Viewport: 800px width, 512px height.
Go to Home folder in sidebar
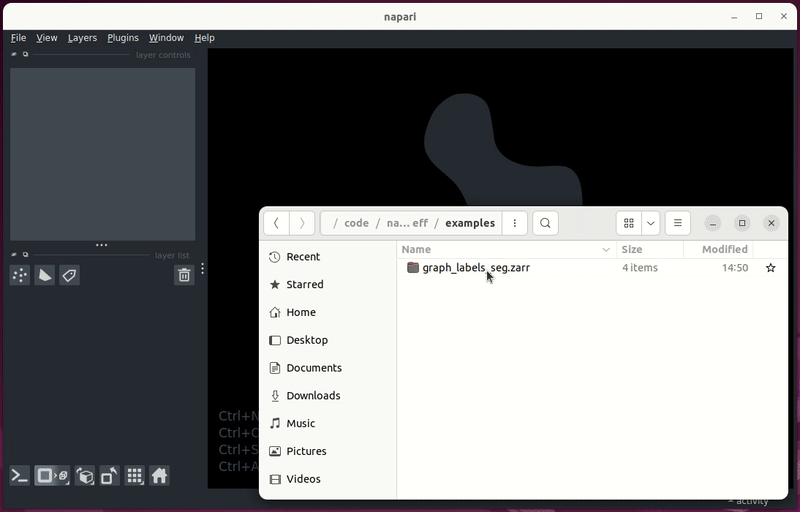pyautogui.click(x=328, y=312)
